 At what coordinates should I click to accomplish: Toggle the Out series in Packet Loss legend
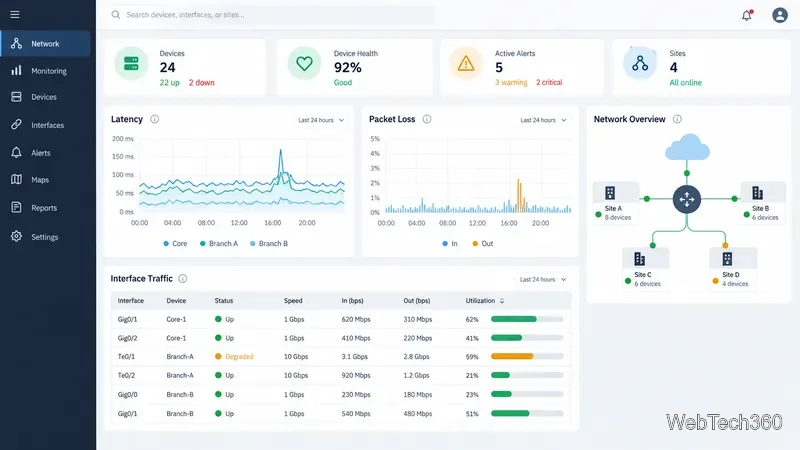coord(483,244)
